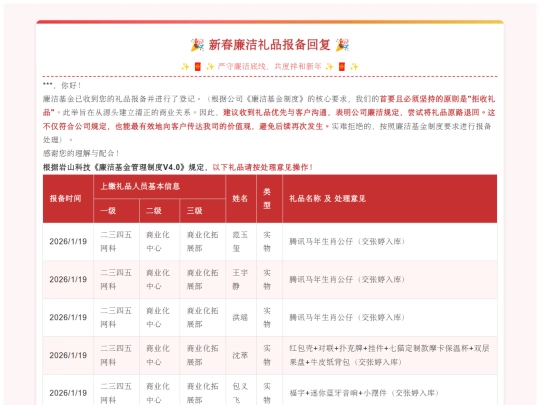Click the bold text 根据岩山科技《廉洁基金管理制度V4.0》规定

(x=123, y=167)
